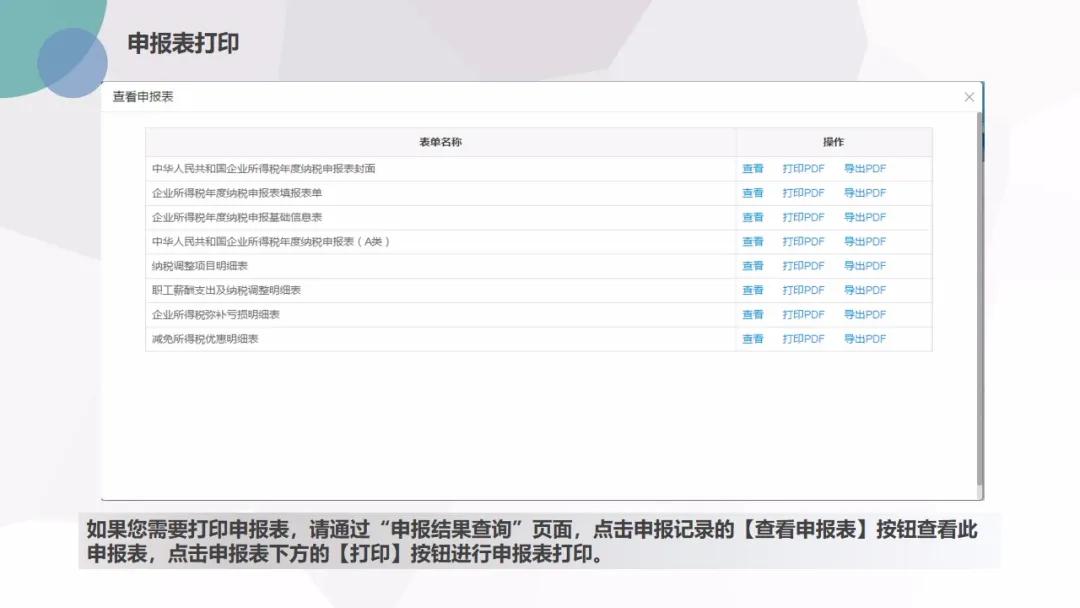打印基础信息表的PDF
This screenshot has height=608, width=1080.
pos(803,217)
